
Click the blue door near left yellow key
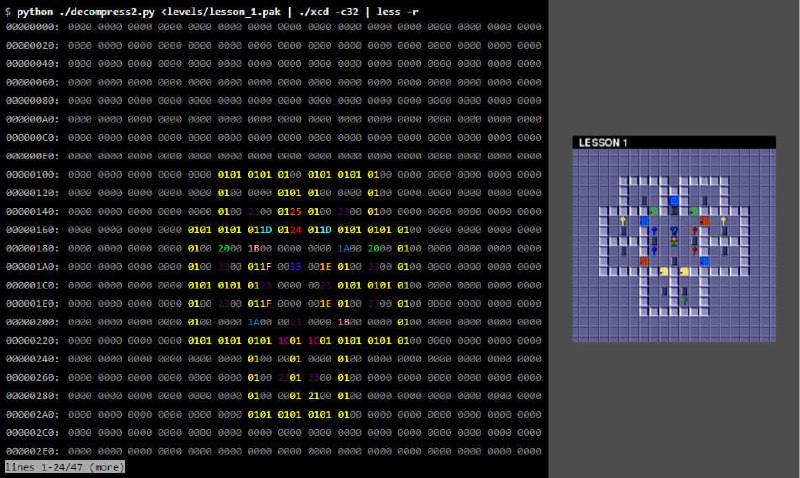point(644,221)
